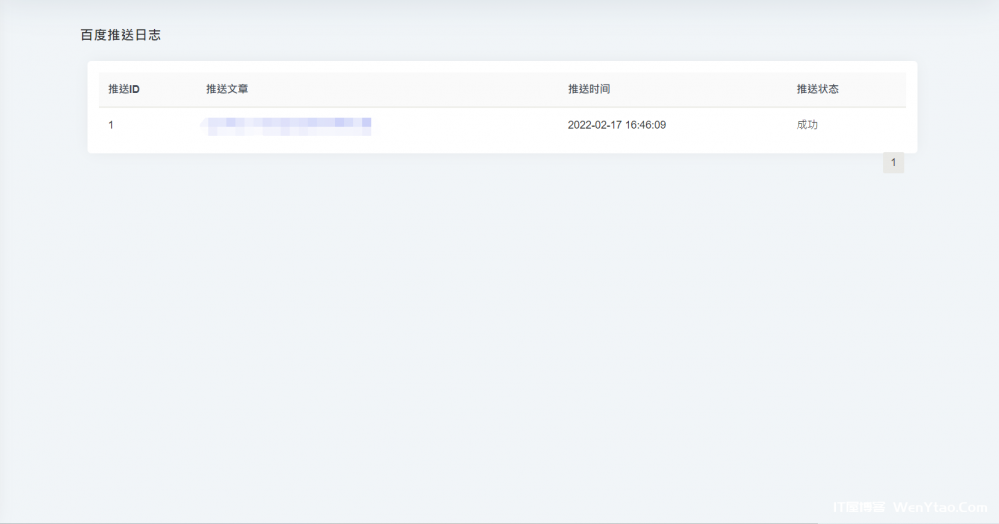Click the date 2022-02-17 in the row
The height and width of the screenshot is (524, 999).
point(595,125)
